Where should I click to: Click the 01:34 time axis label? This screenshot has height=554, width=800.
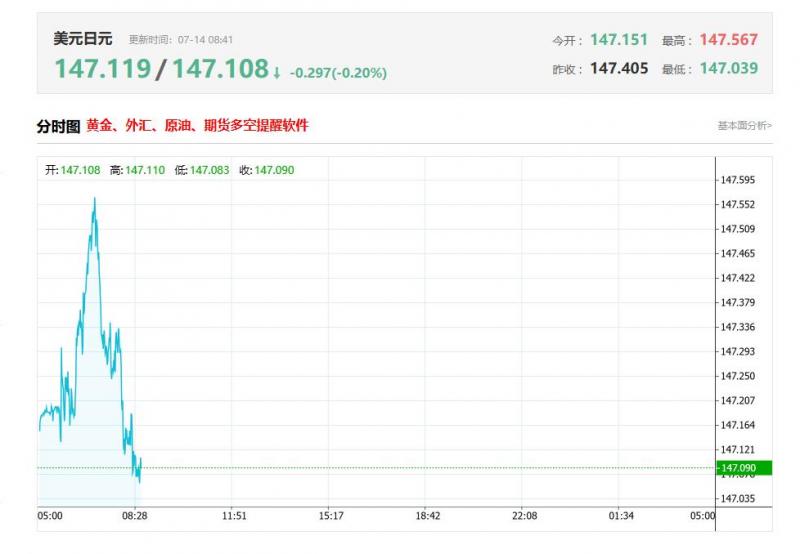pyautogui.click(x=621, y=516)
